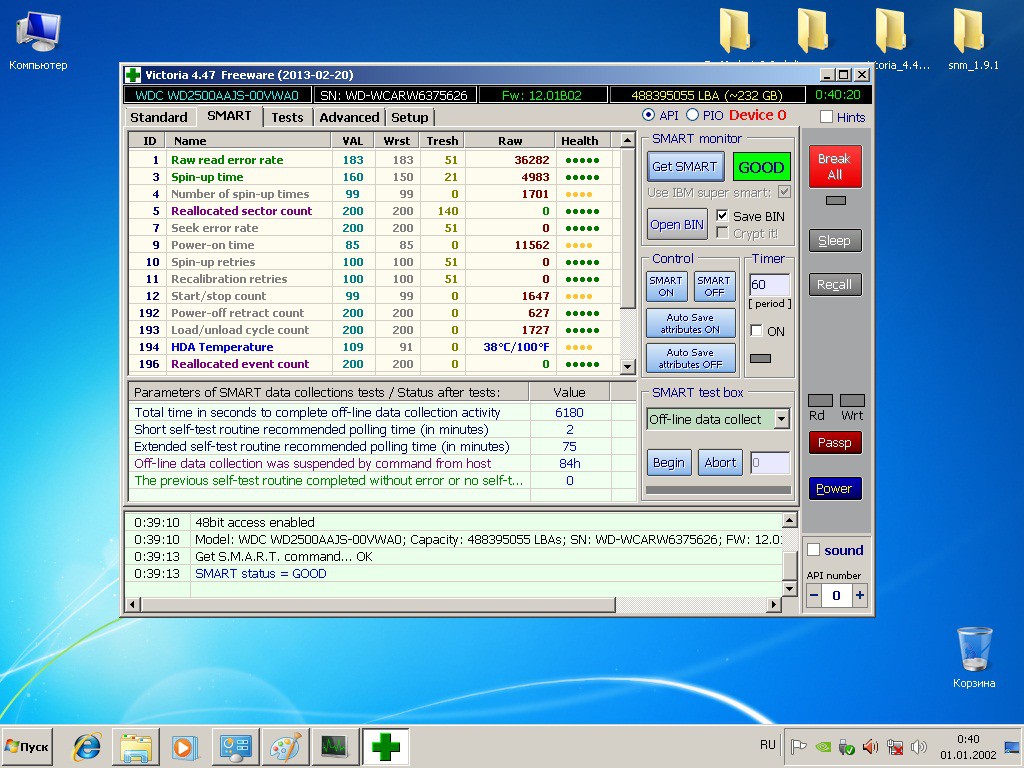1024x768 pixels.
Task: Open the Setup tab
Action: click(x=409, y=118)
